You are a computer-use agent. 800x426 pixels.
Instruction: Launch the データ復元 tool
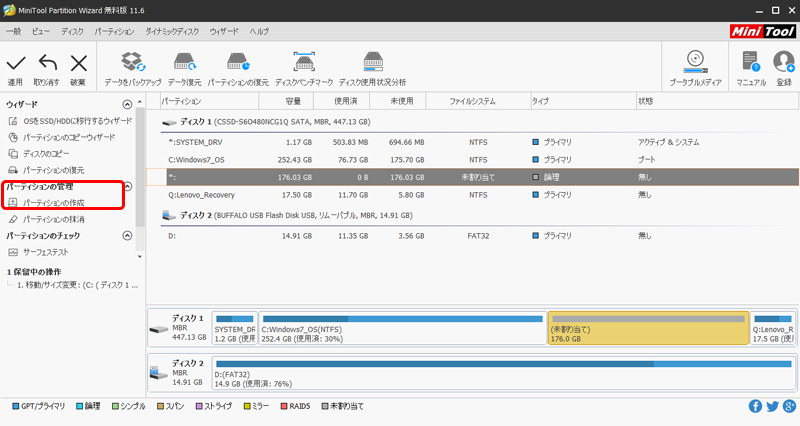coord(184,68)
